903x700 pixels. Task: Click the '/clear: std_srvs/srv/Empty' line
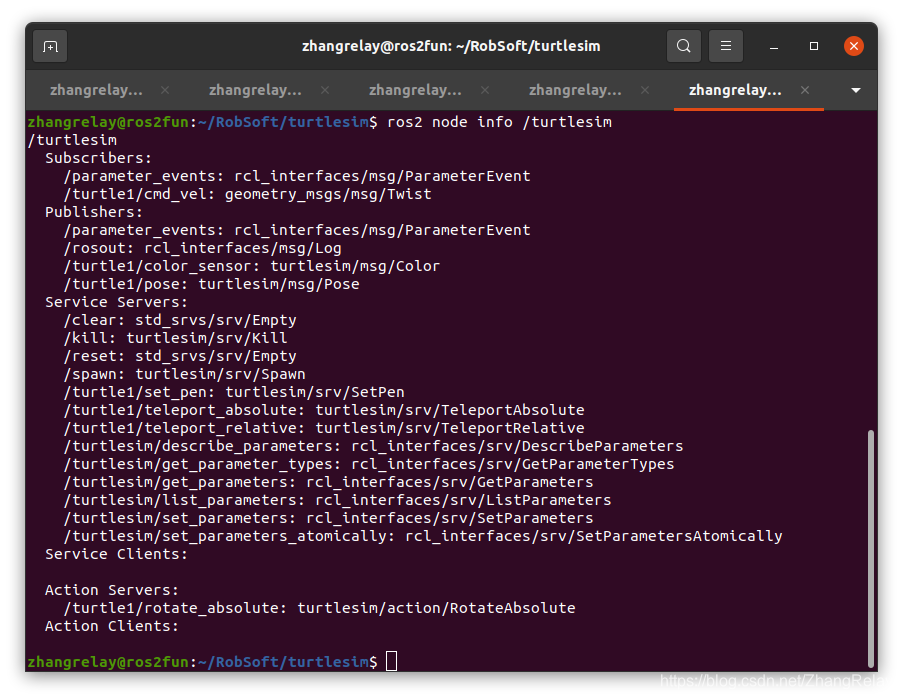[x=180, y=320]
